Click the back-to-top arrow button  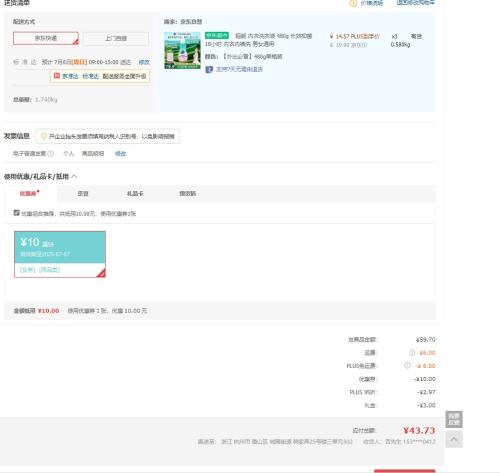pos(454,439)
